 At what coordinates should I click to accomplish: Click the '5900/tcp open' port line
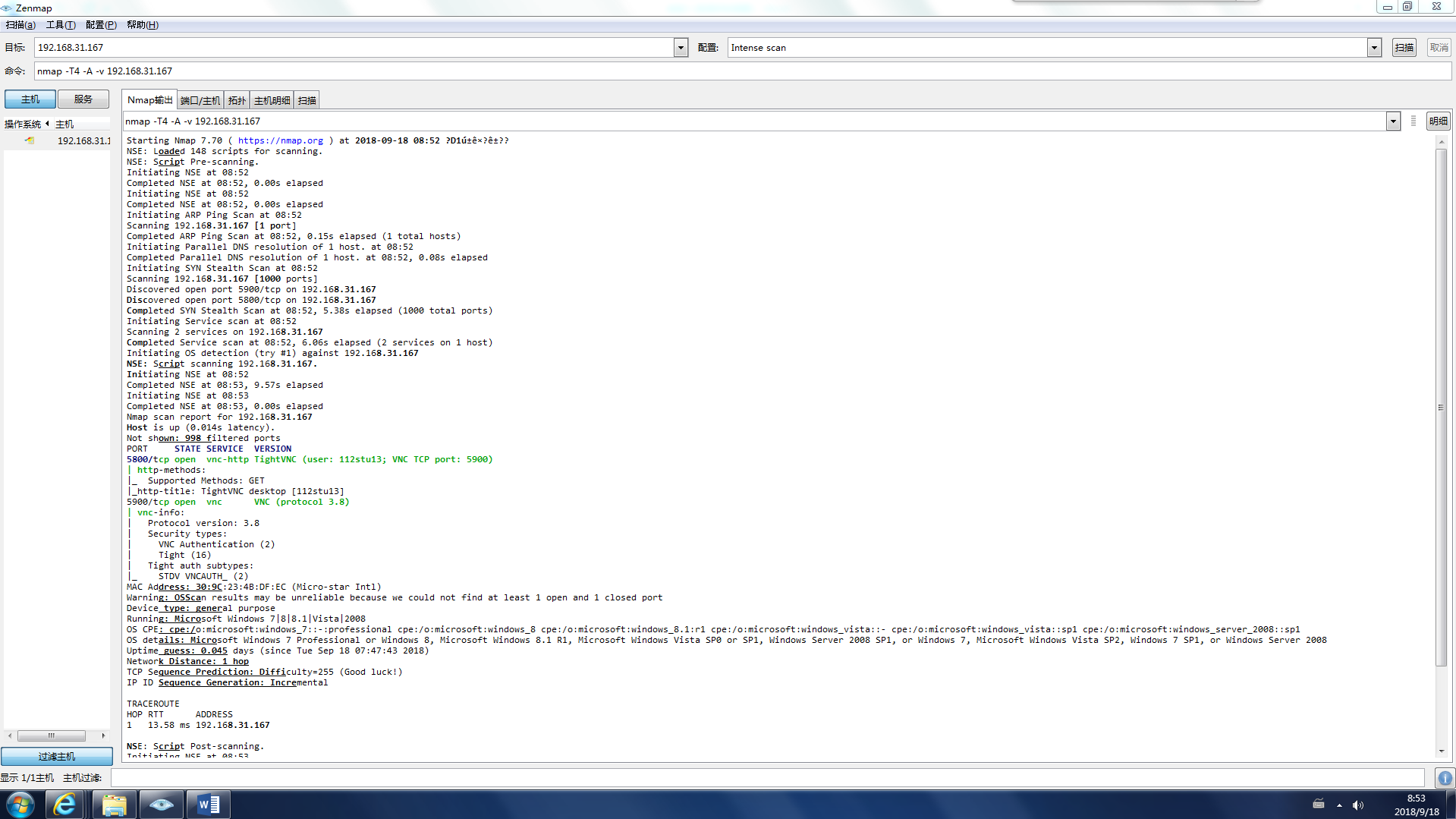(x=238, y=502)
